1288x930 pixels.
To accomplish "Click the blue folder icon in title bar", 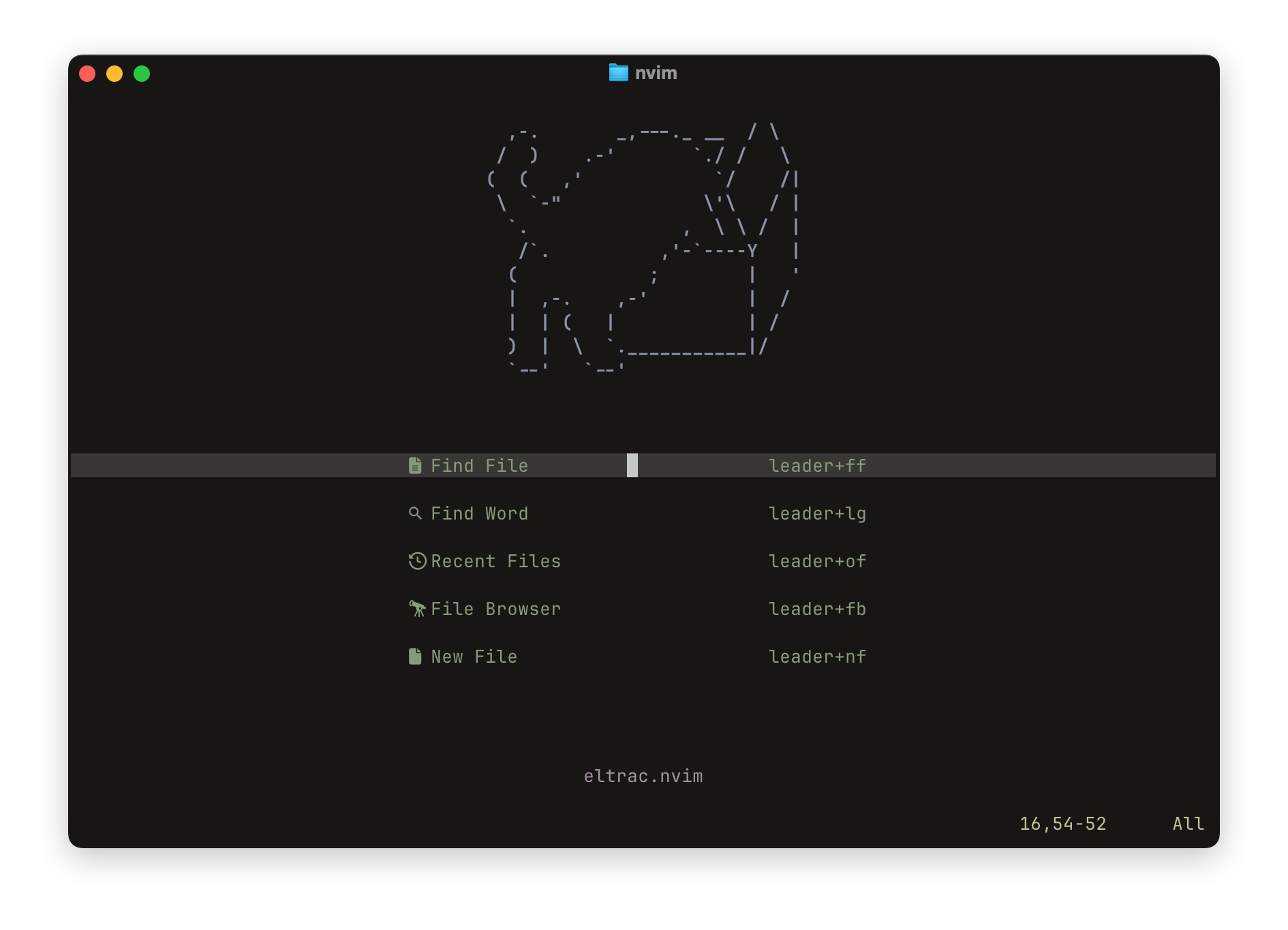I will pyautogui.click(x=618, y=72).
